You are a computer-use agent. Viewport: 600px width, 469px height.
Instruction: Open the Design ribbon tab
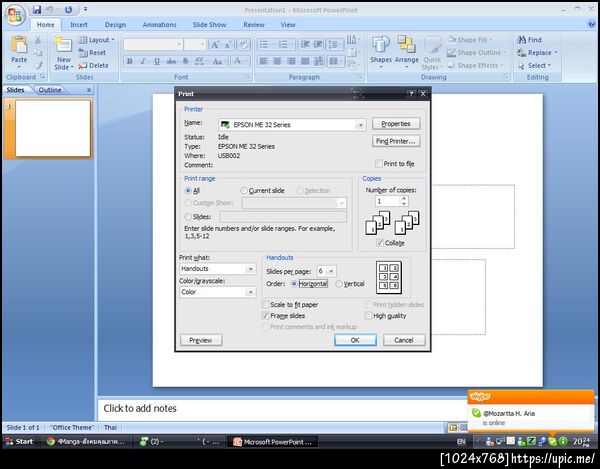point(115,25)
